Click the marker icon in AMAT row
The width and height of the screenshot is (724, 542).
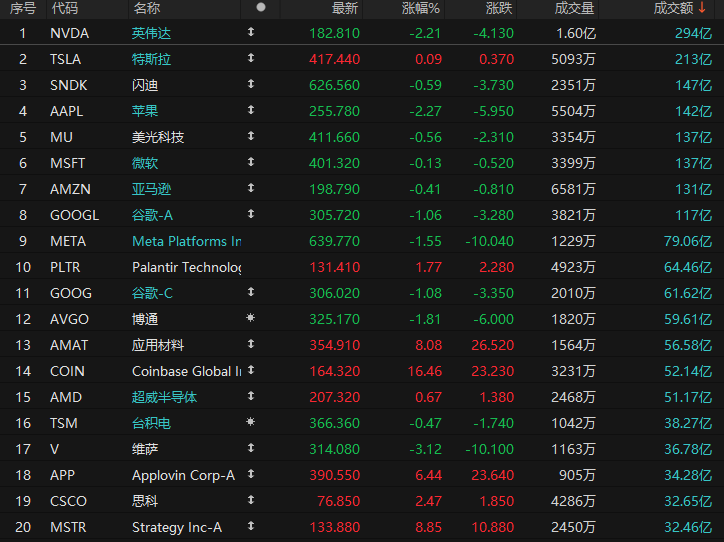tap(251, 344)
